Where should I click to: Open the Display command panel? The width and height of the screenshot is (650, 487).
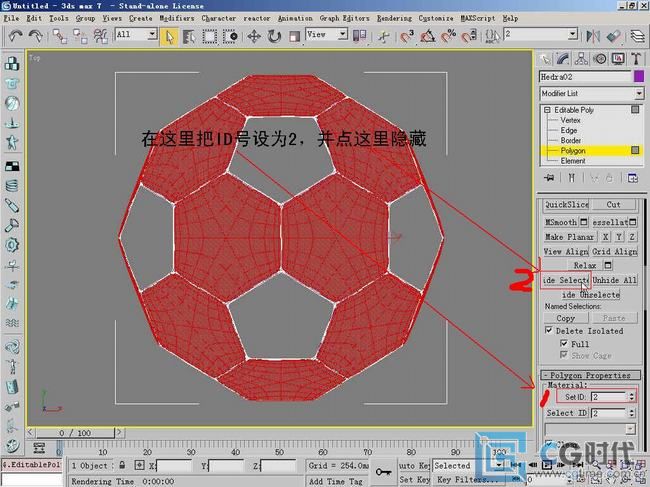coord(618,59)
